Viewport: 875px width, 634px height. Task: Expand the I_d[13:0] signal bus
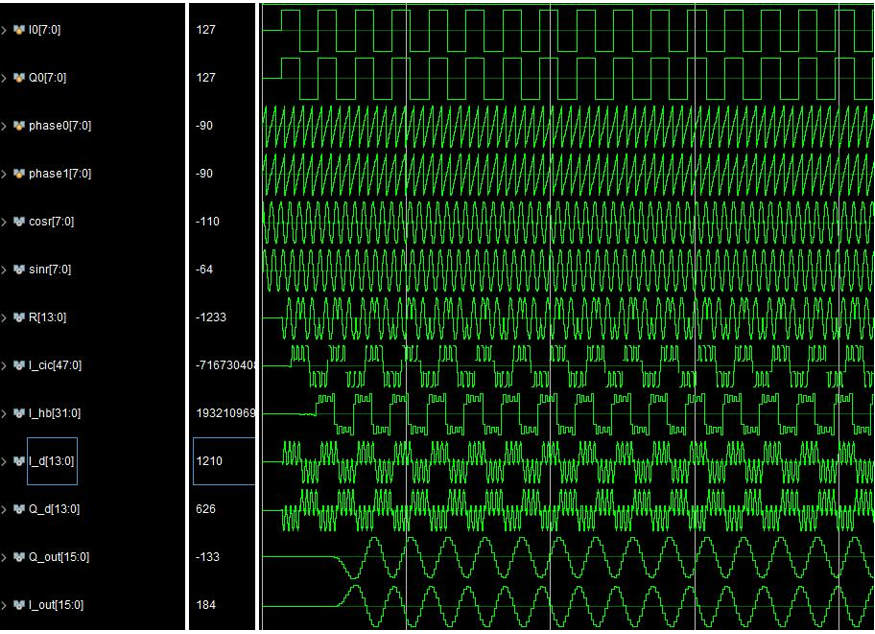coord(4,462)
